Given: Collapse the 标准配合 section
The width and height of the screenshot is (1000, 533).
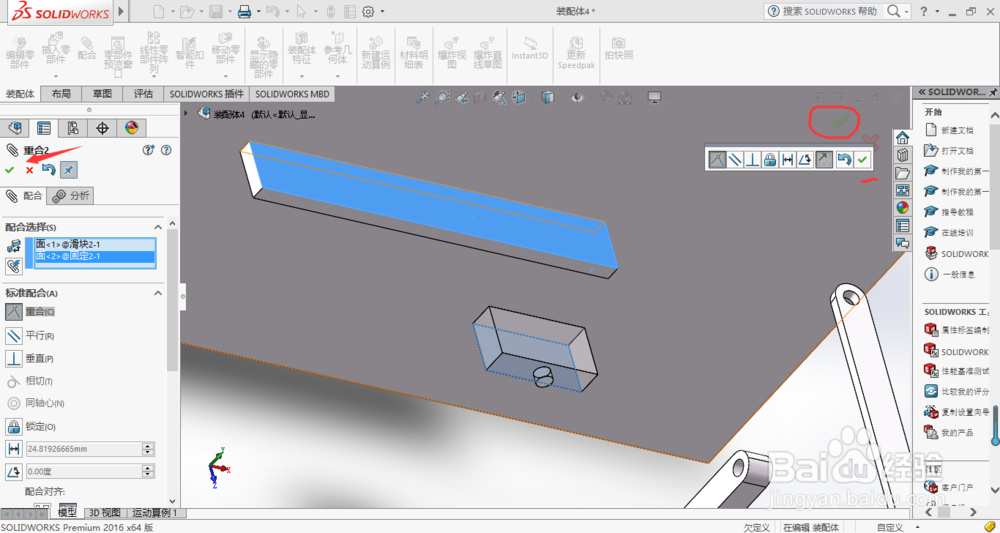Looking at the screenshot, I should [x=158, y=293].
